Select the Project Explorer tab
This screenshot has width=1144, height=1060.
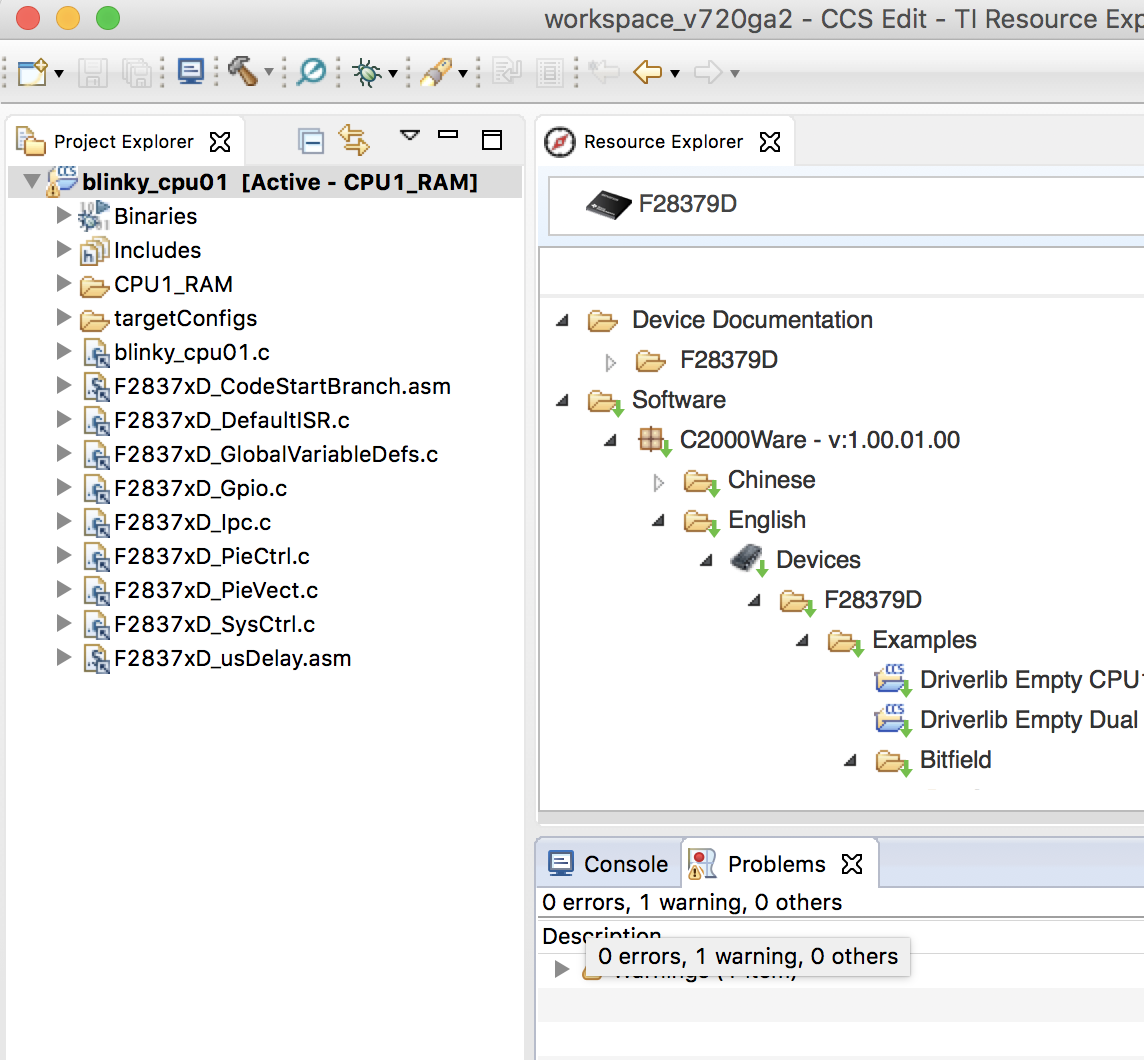[123, 142]
